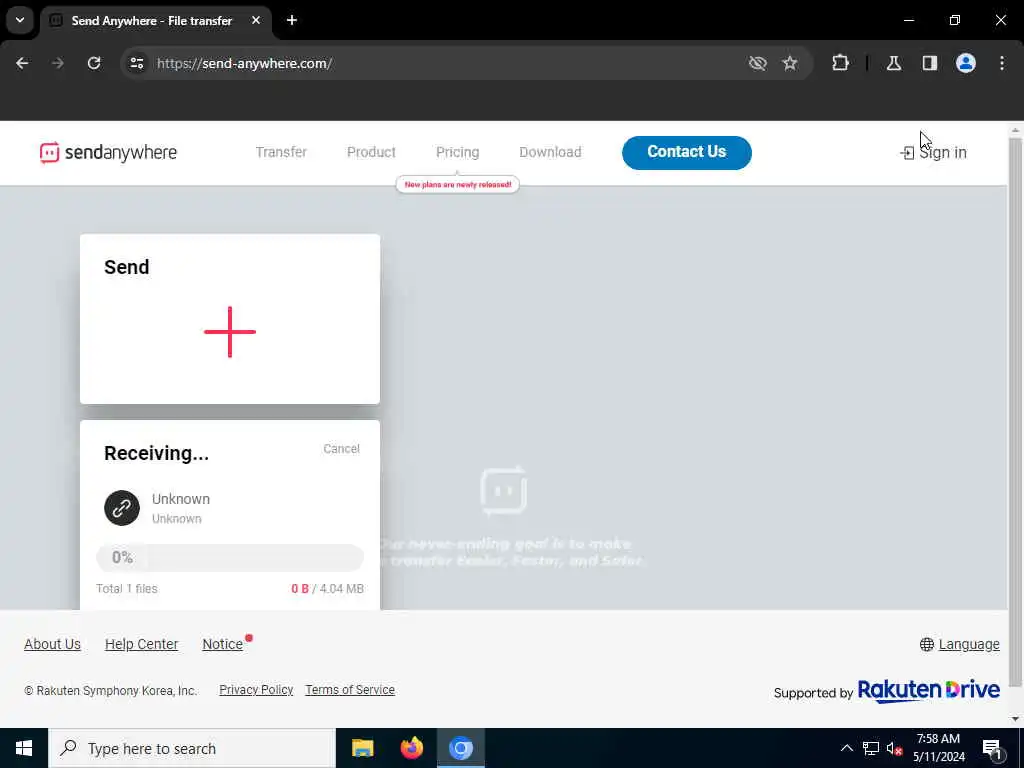The image size is (1024, 768).
Task: Click the 'Total 1 files' text
Action: pos(127,589)
